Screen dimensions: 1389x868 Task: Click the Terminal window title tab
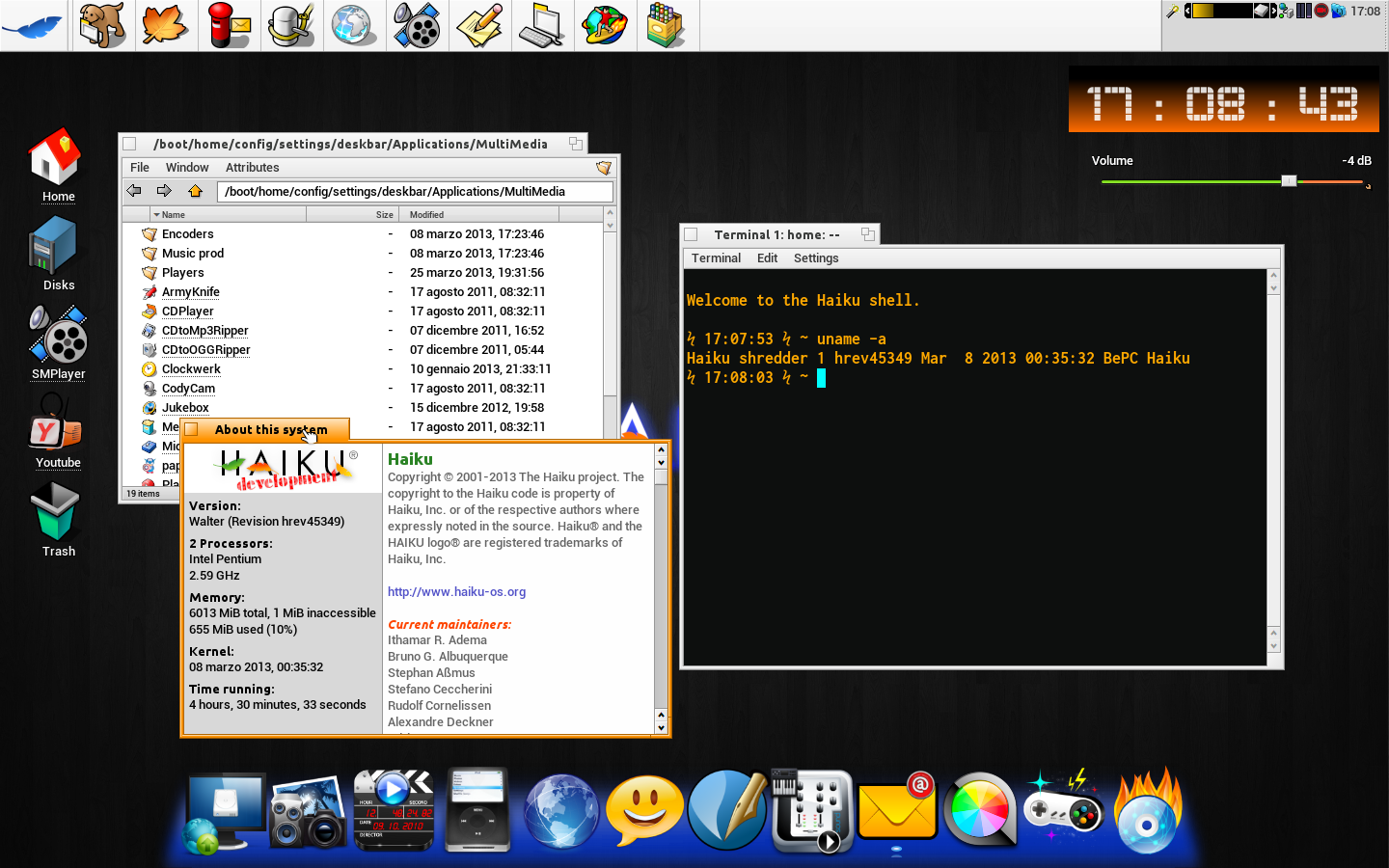(x=779, y=234)
